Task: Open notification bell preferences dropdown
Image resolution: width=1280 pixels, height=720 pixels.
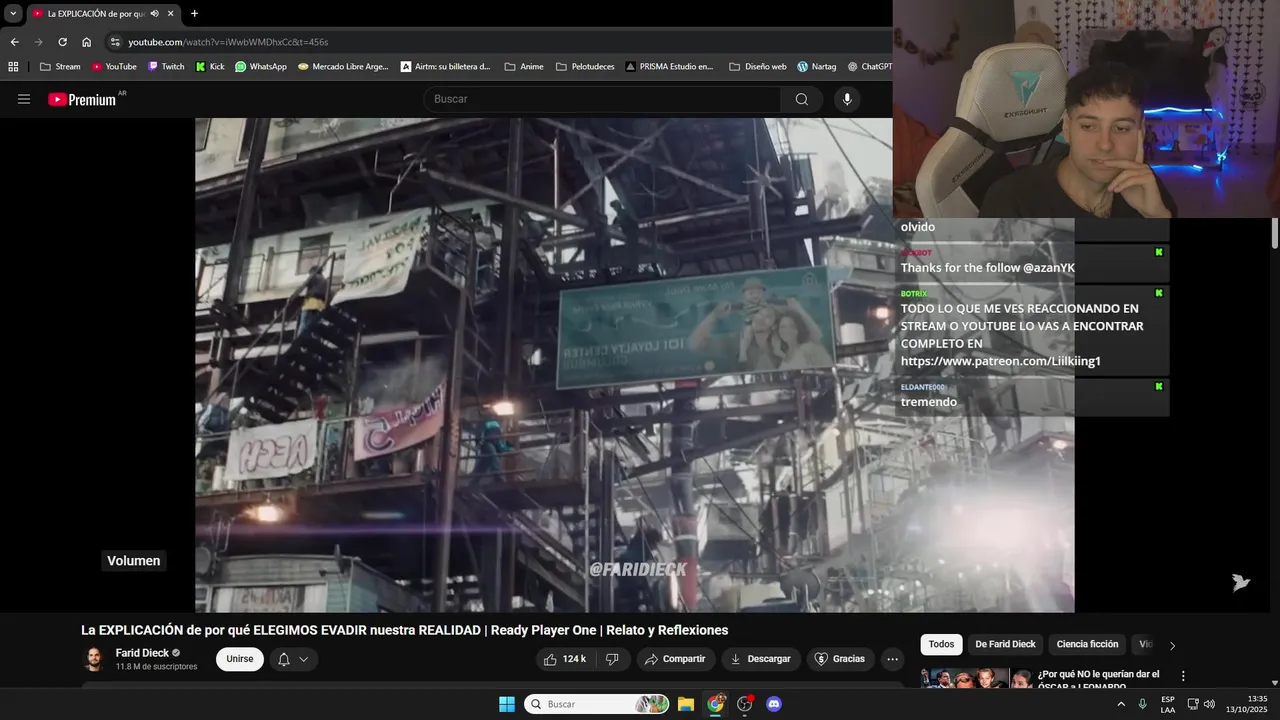Action: 293,659
